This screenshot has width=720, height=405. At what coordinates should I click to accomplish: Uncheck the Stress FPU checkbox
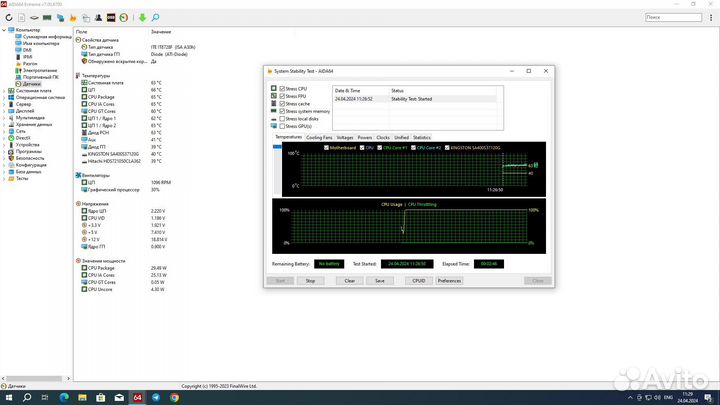tap(282, 96)
